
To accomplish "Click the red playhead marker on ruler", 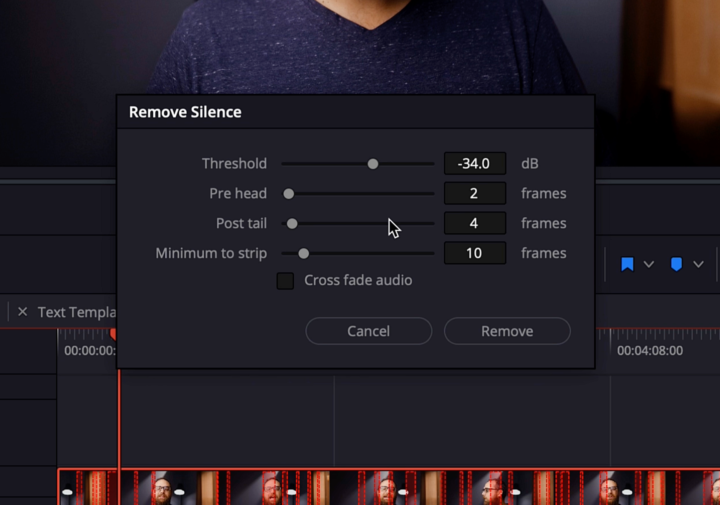I will (113, 334).
